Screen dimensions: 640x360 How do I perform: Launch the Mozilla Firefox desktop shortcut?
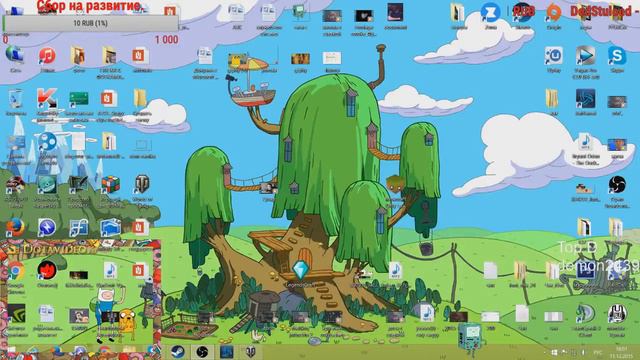coord(15,227)
